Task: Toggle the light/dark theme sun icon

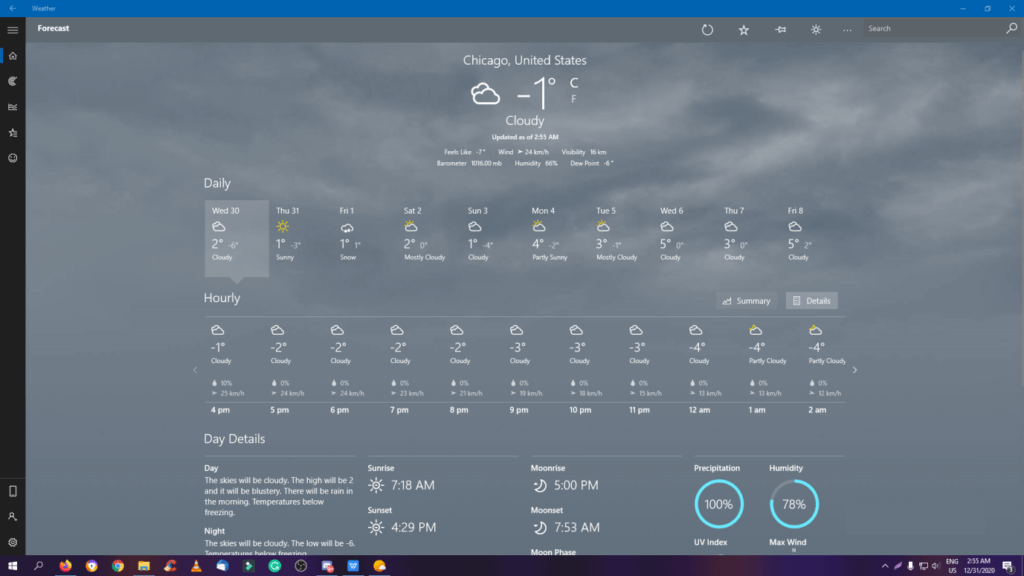Action: (816, 29)
